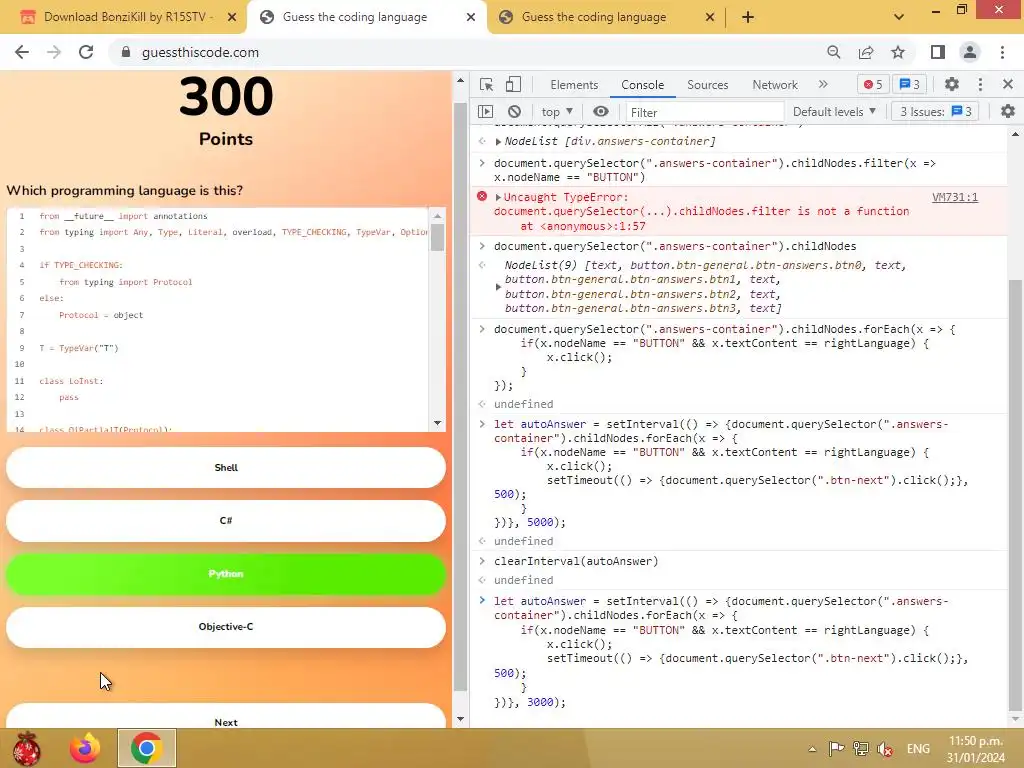Go back to the previous page
1024x768 pixels.
[22, 52]
